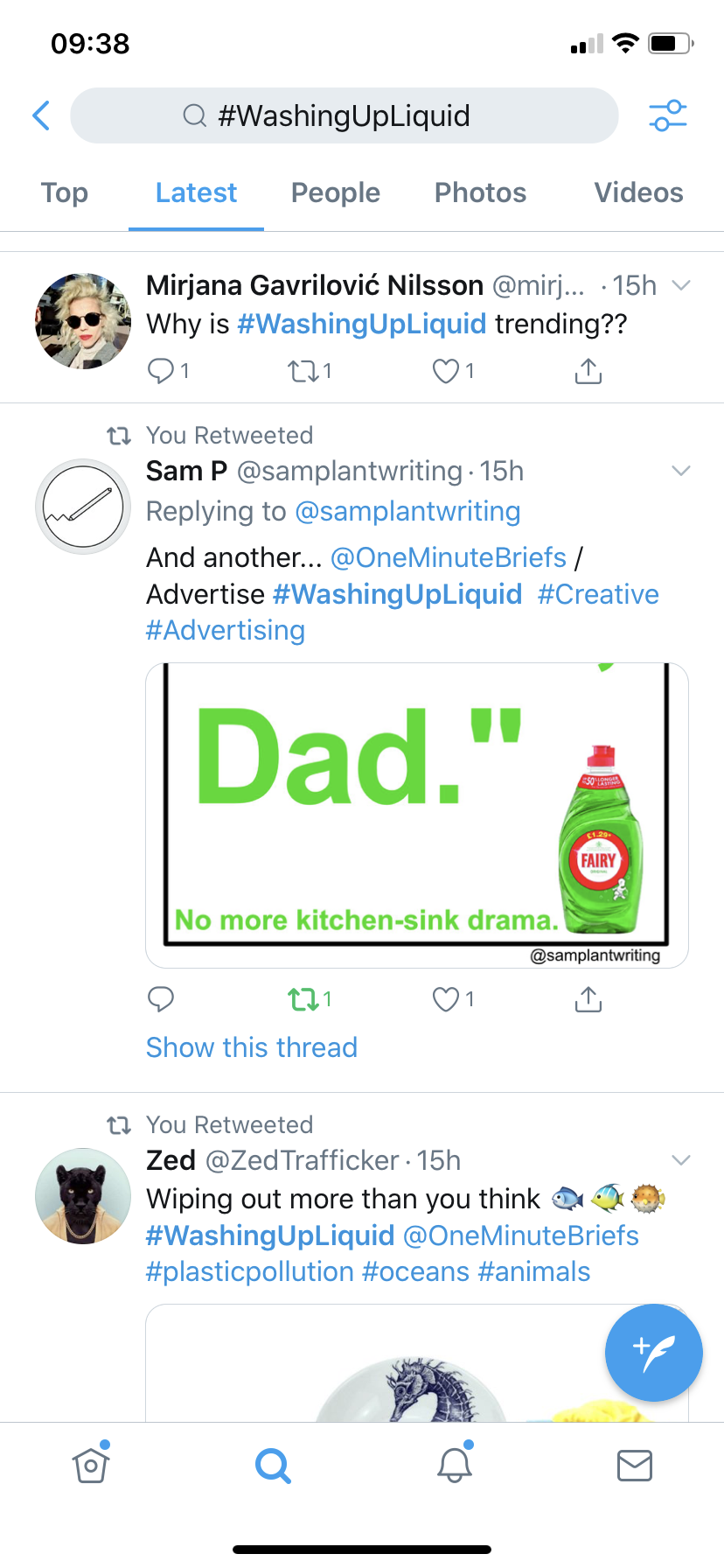Screen dimensions: 724x1568
Task: Open dropdown chevron on Sam P's tweet
Action: pos(681,471)
